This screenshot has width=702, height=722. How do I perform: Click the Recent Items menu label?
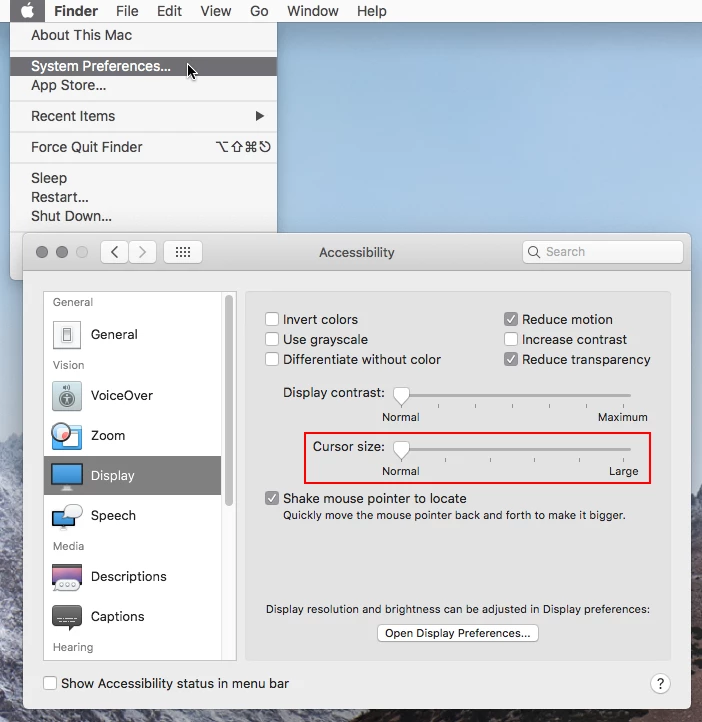(73, 116)
